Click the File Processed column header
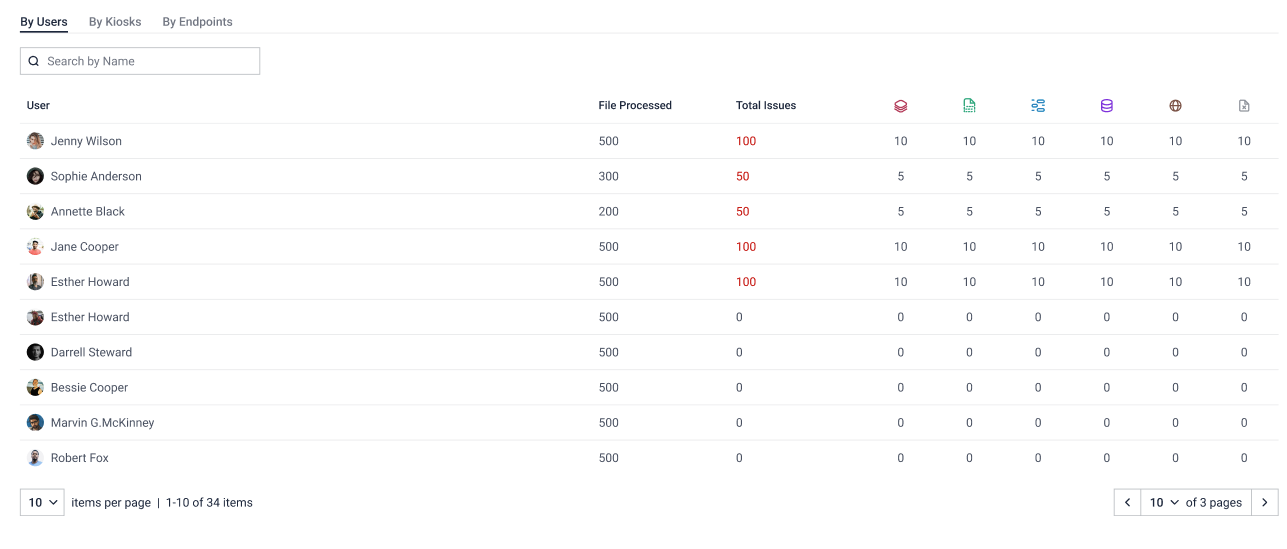This screenshot has width=1287, height=549. tap(635, 105)
